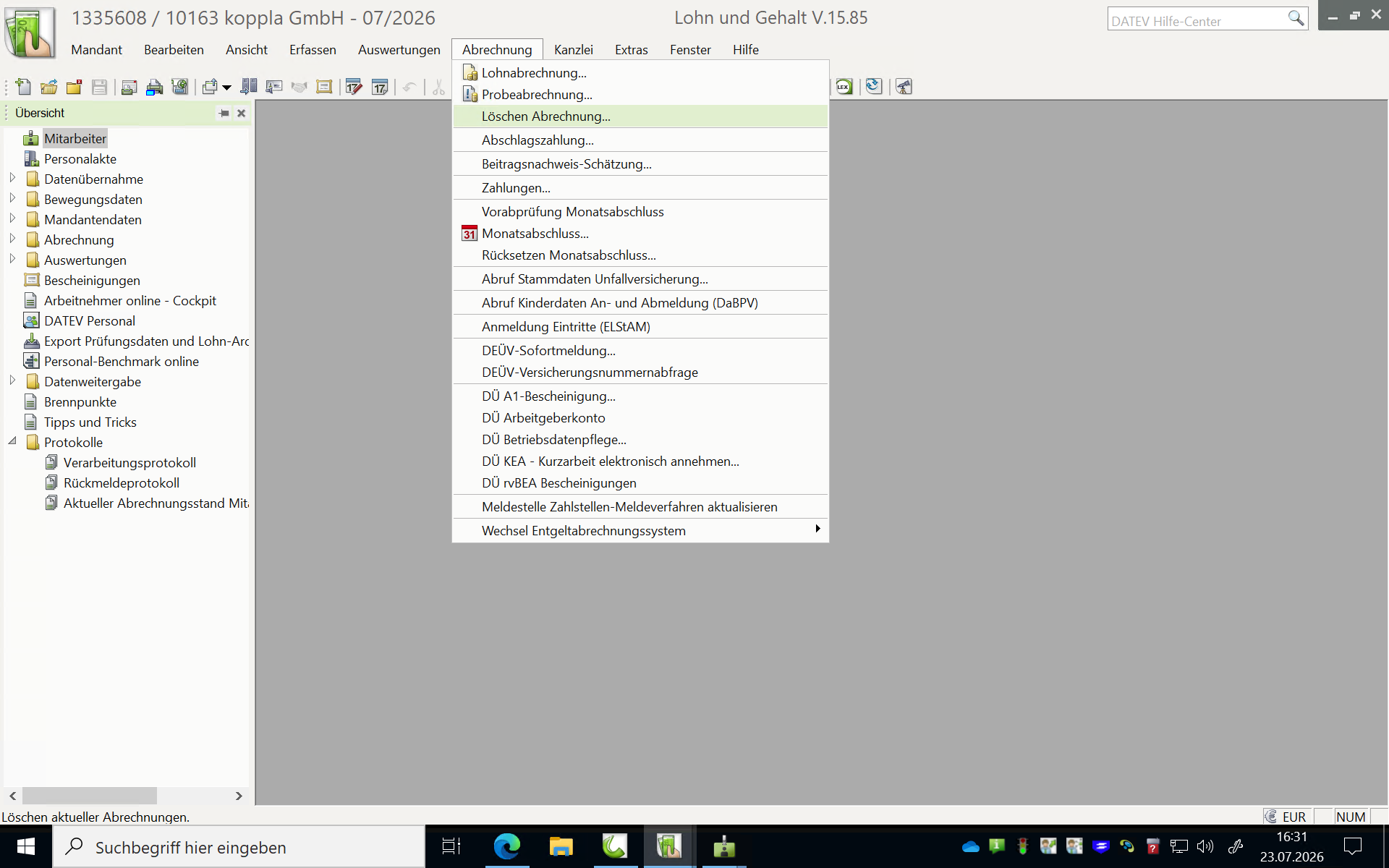This screenshot has width=1389, height=868.
Task: Select Lohnabrechnung... from the menu
Action: (x=640, y=73)
